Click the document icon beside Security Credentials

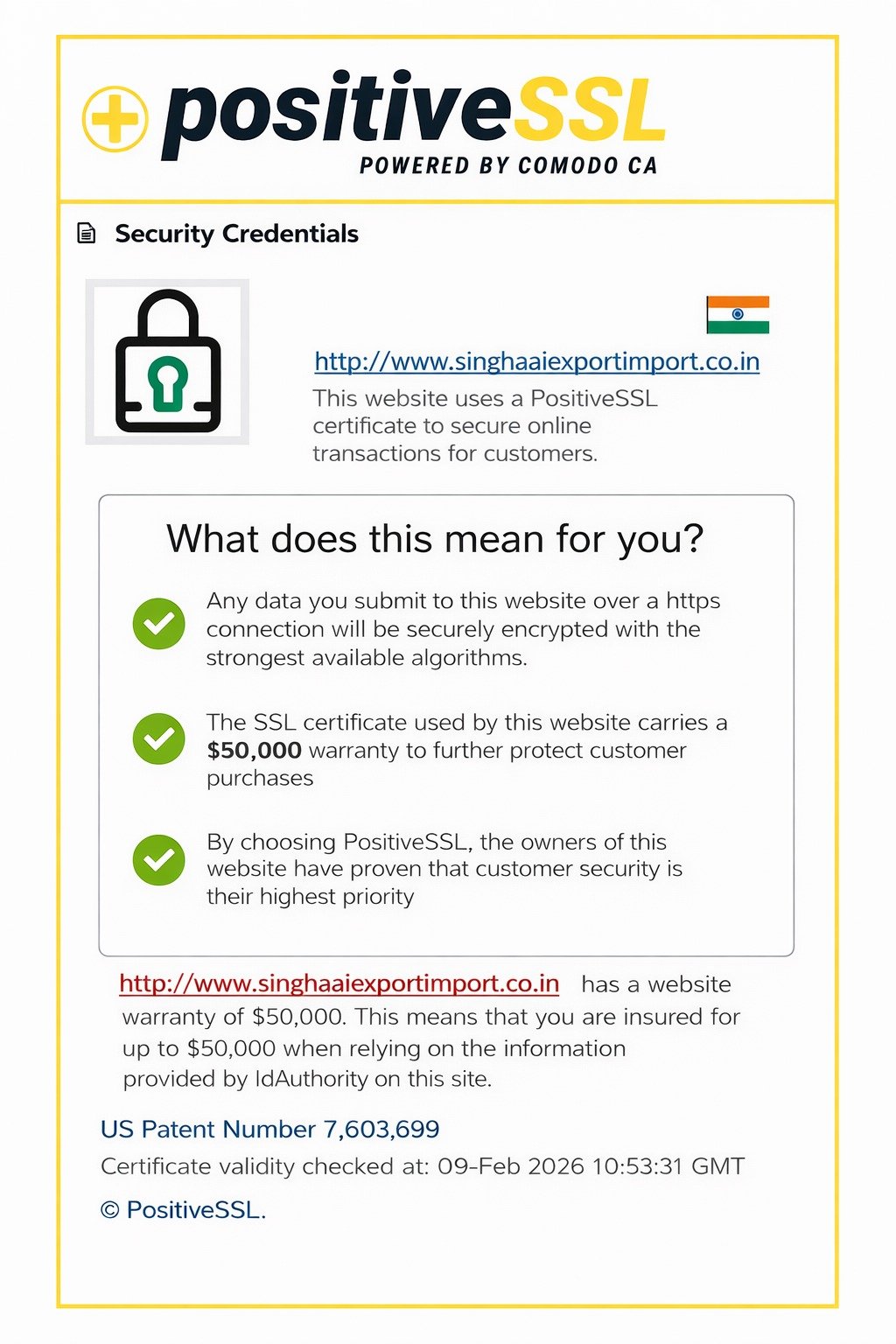[87, 234]
